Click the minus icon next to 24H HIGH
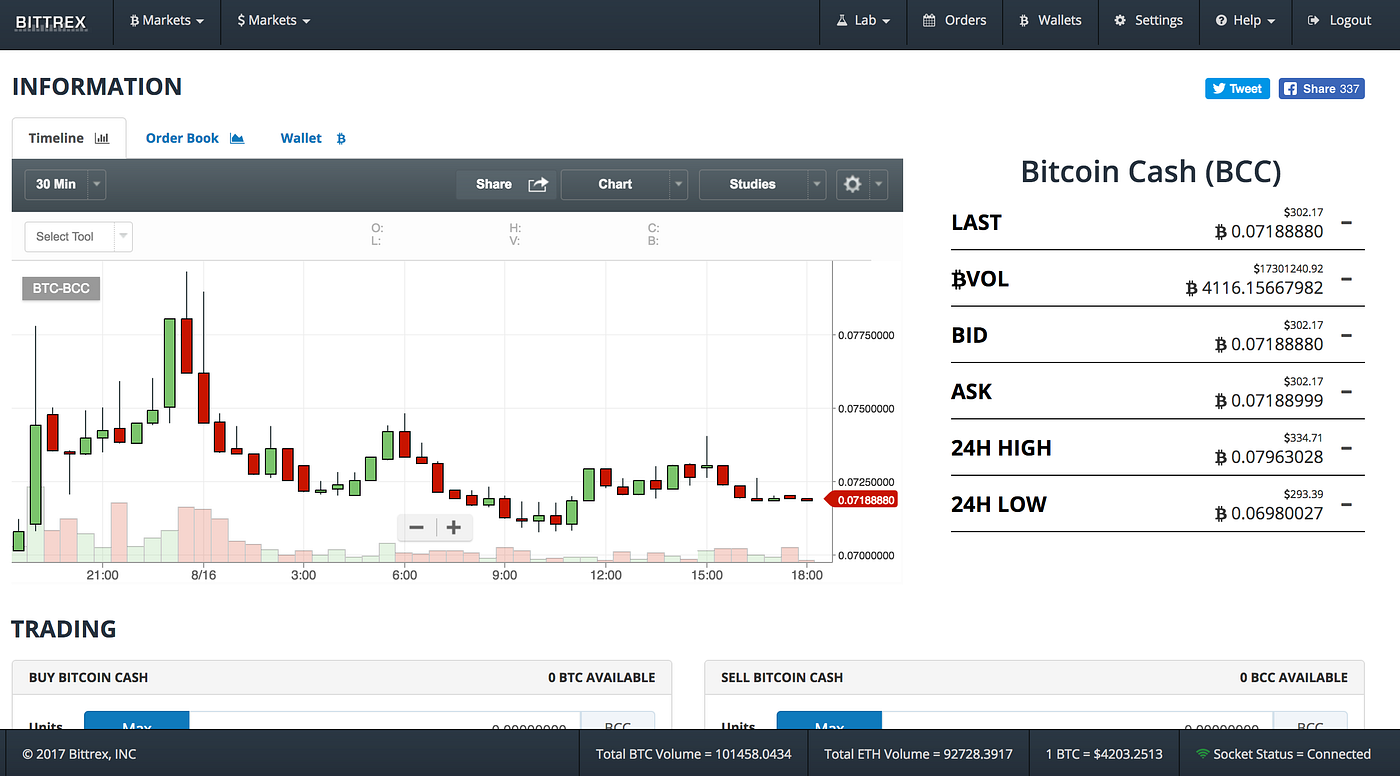Image resolution: width=1400 pixels, height=776 pixels. pyautogui.click(x=1346, y=447)
